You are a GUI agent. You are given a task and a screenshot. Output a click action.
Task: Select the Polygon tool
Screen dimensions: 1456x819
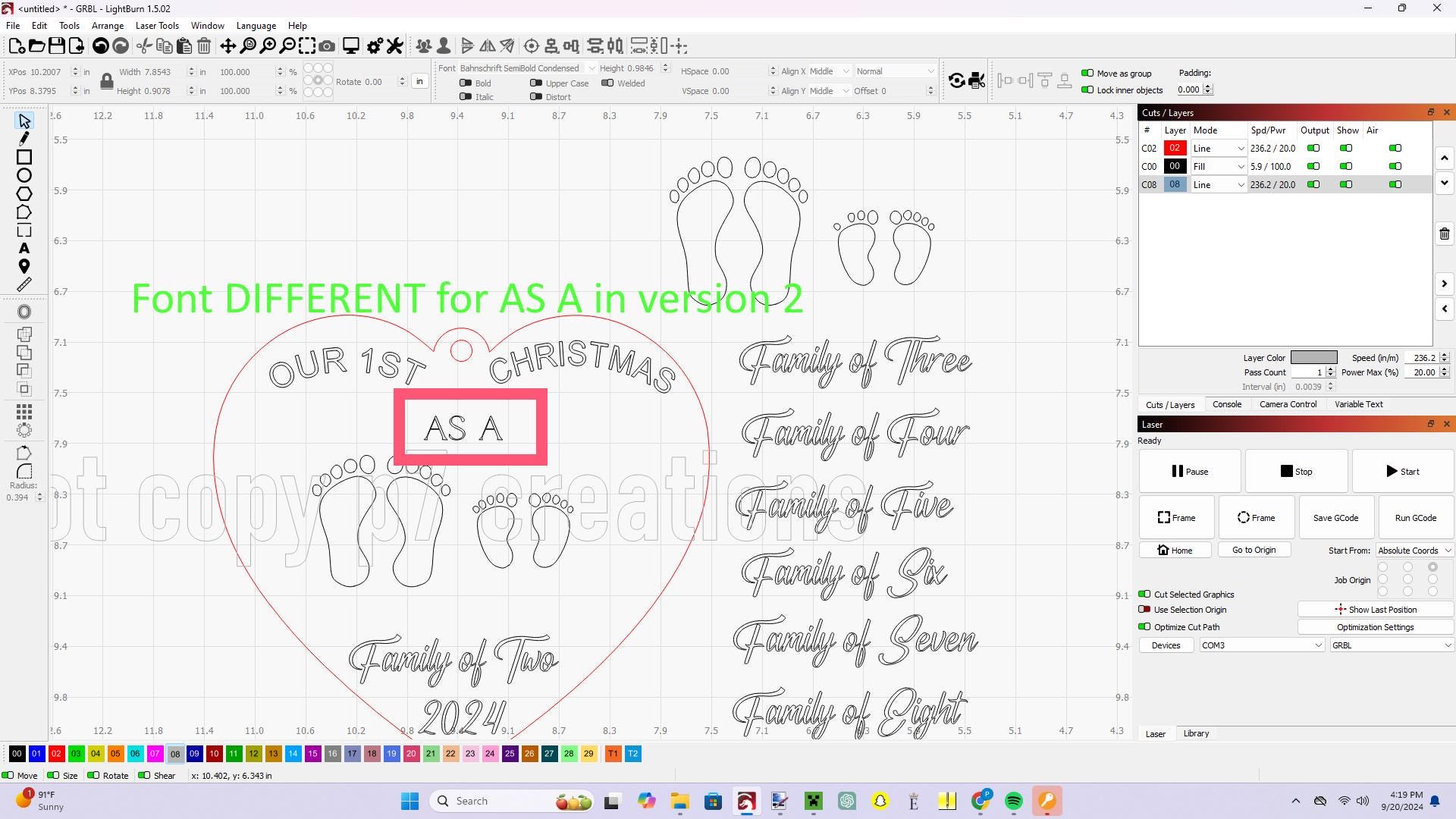coord(24,194)
